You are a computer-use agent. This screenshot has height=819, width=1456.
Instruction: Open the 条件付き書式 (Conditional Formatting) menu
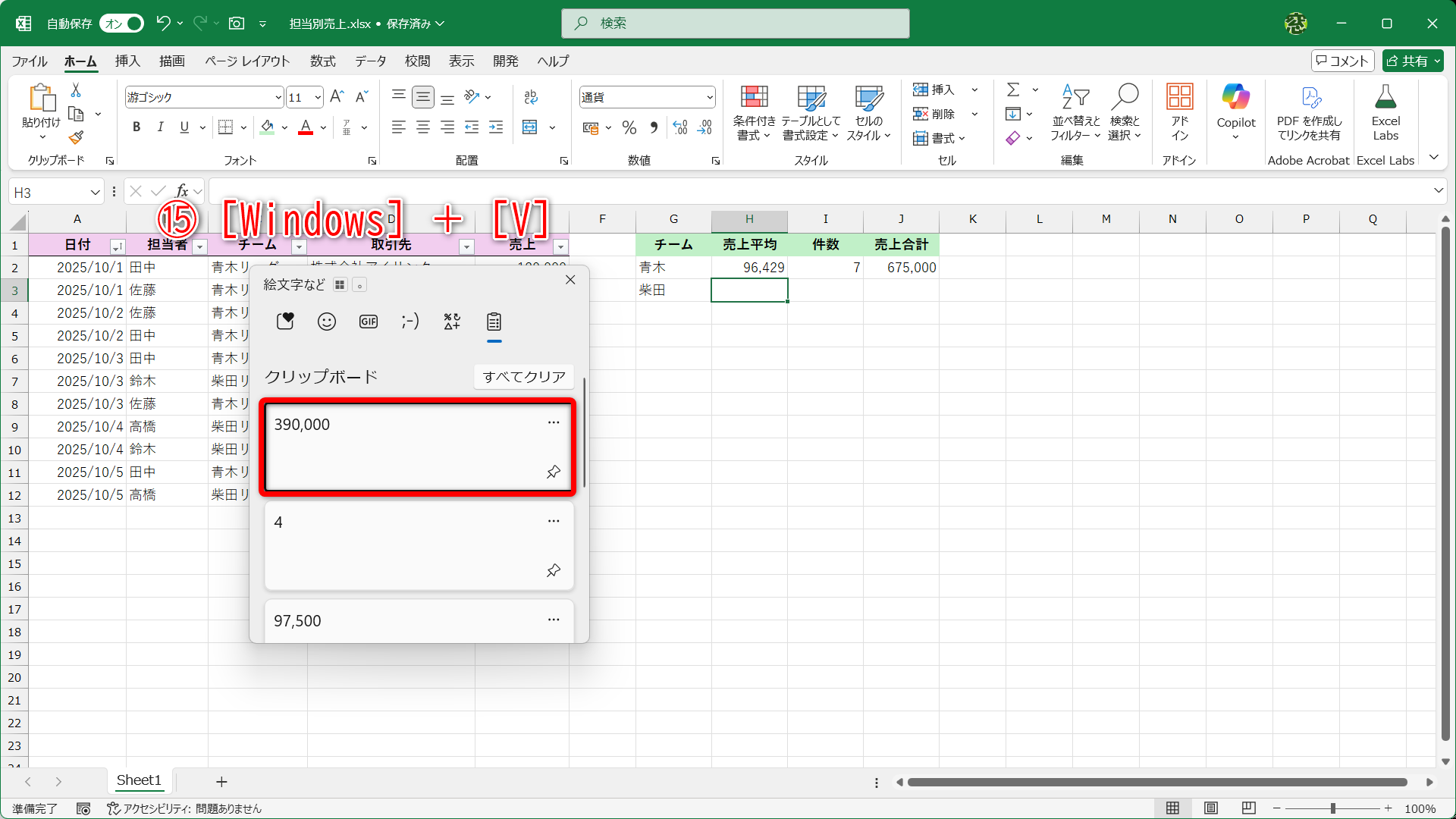pyautogui.click(x=753, y=112)
